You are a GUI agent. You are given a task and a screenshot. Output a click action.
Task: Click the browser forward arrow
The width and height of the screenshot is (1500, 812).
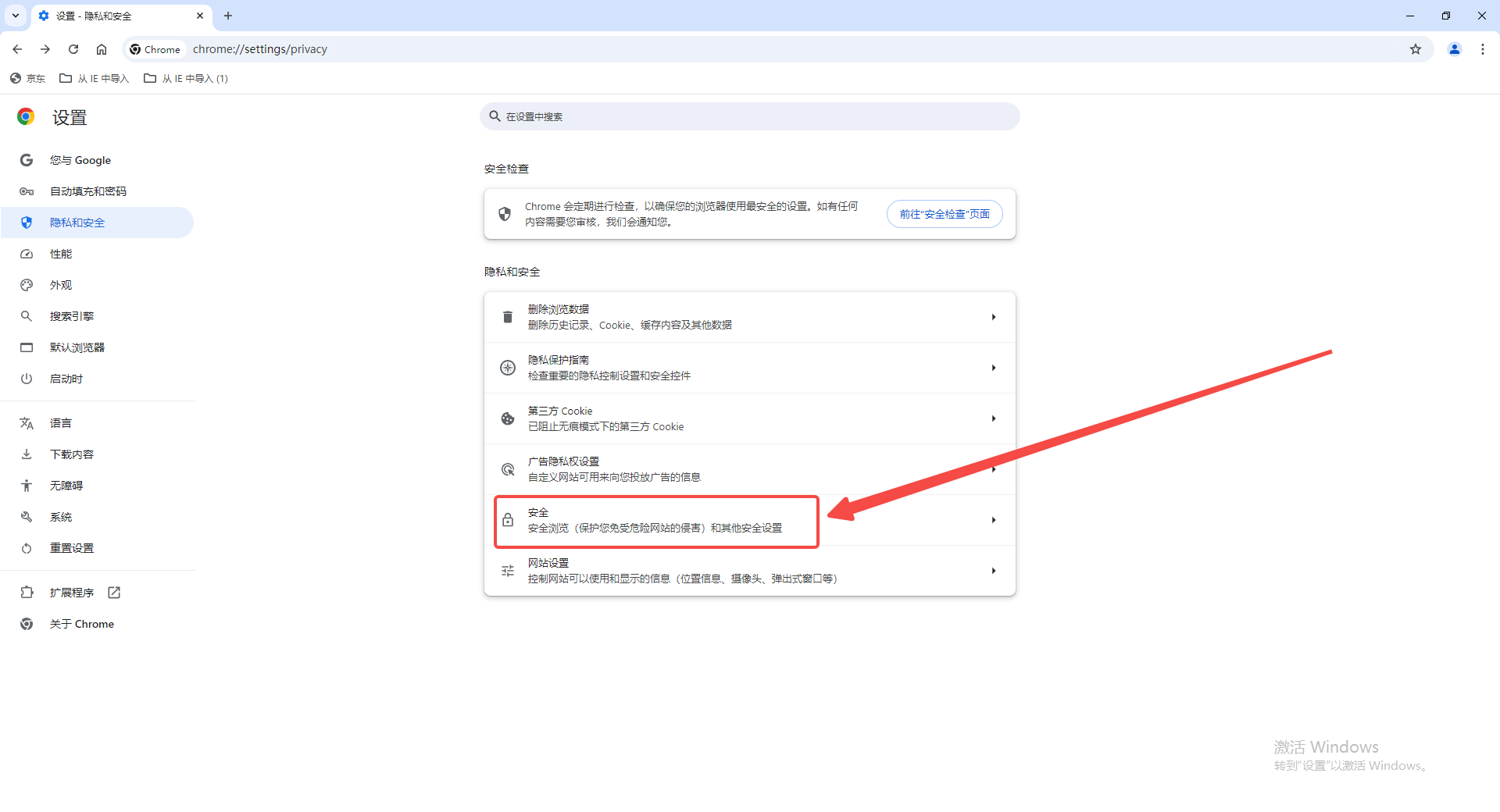(45, 49)
